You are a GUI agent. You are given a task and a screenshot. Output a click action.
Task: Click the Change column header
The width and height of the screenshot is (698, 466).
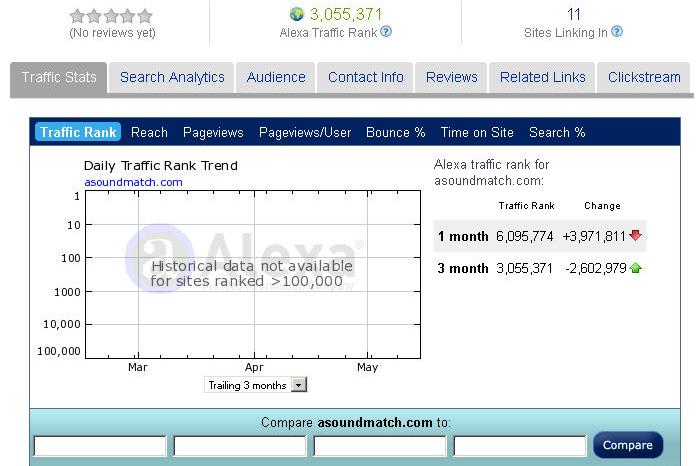[x=602, y=206]
